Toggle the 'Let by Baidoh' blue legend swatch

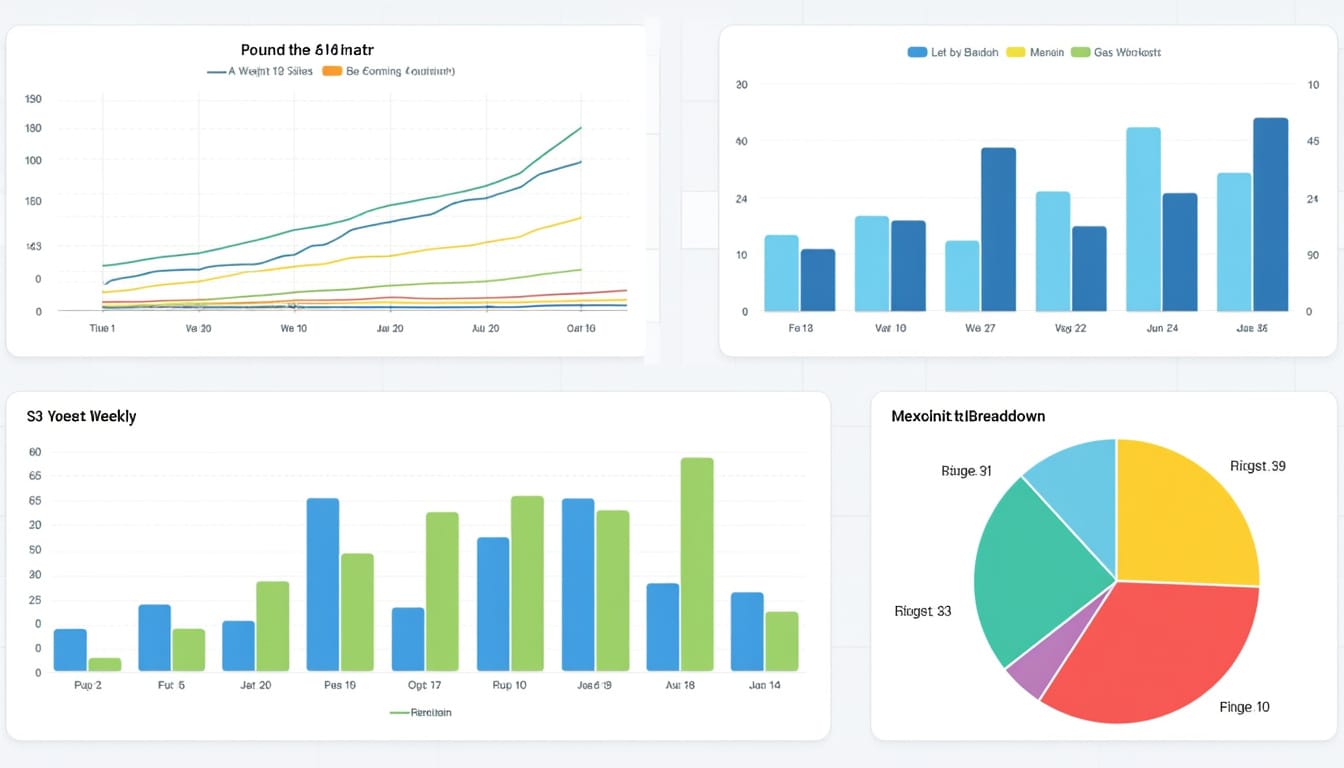pyautogui.click(x=916, y=52)
